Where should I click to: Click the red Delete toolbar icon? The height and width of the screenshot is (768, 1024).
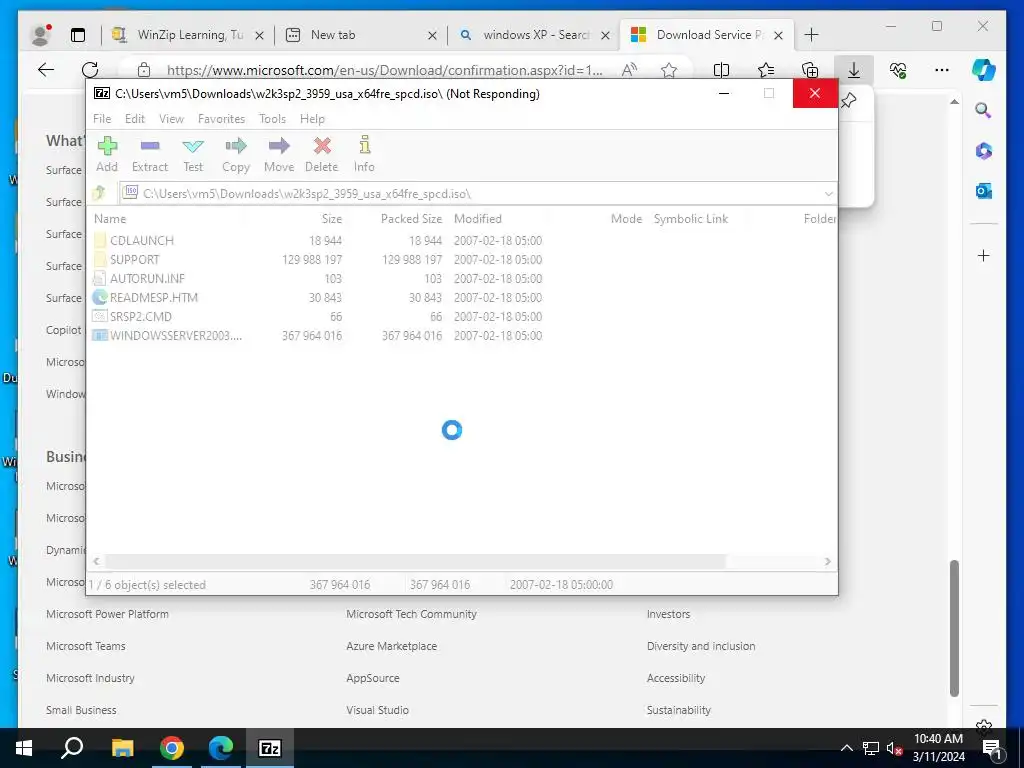(322, 145)
